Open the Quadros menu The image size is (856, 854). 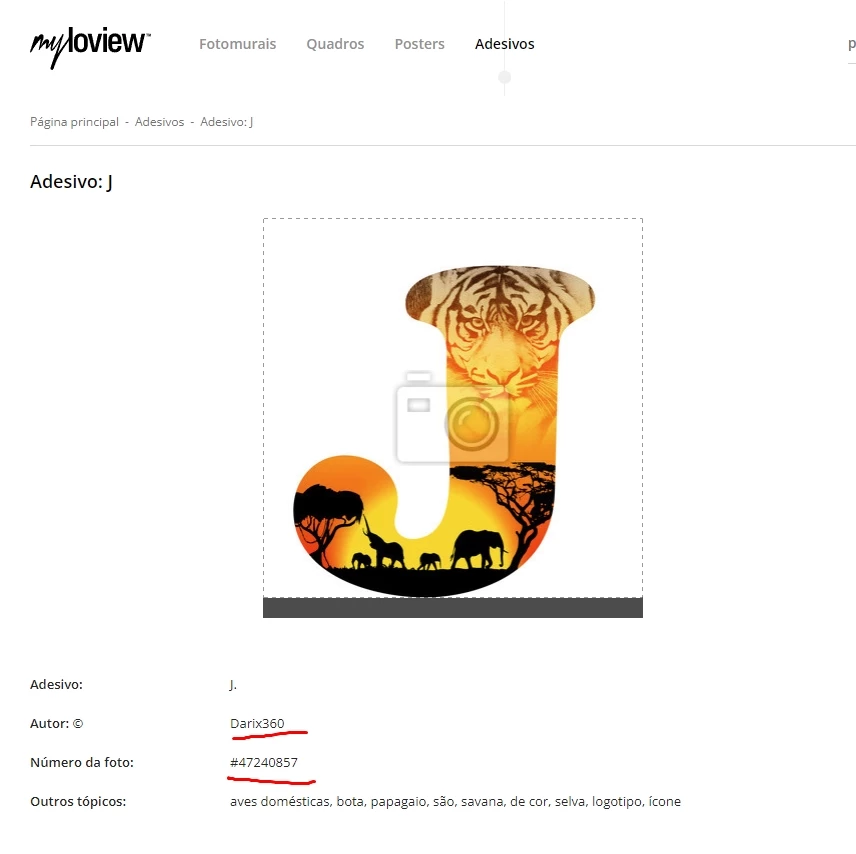(x=335, y=44)
